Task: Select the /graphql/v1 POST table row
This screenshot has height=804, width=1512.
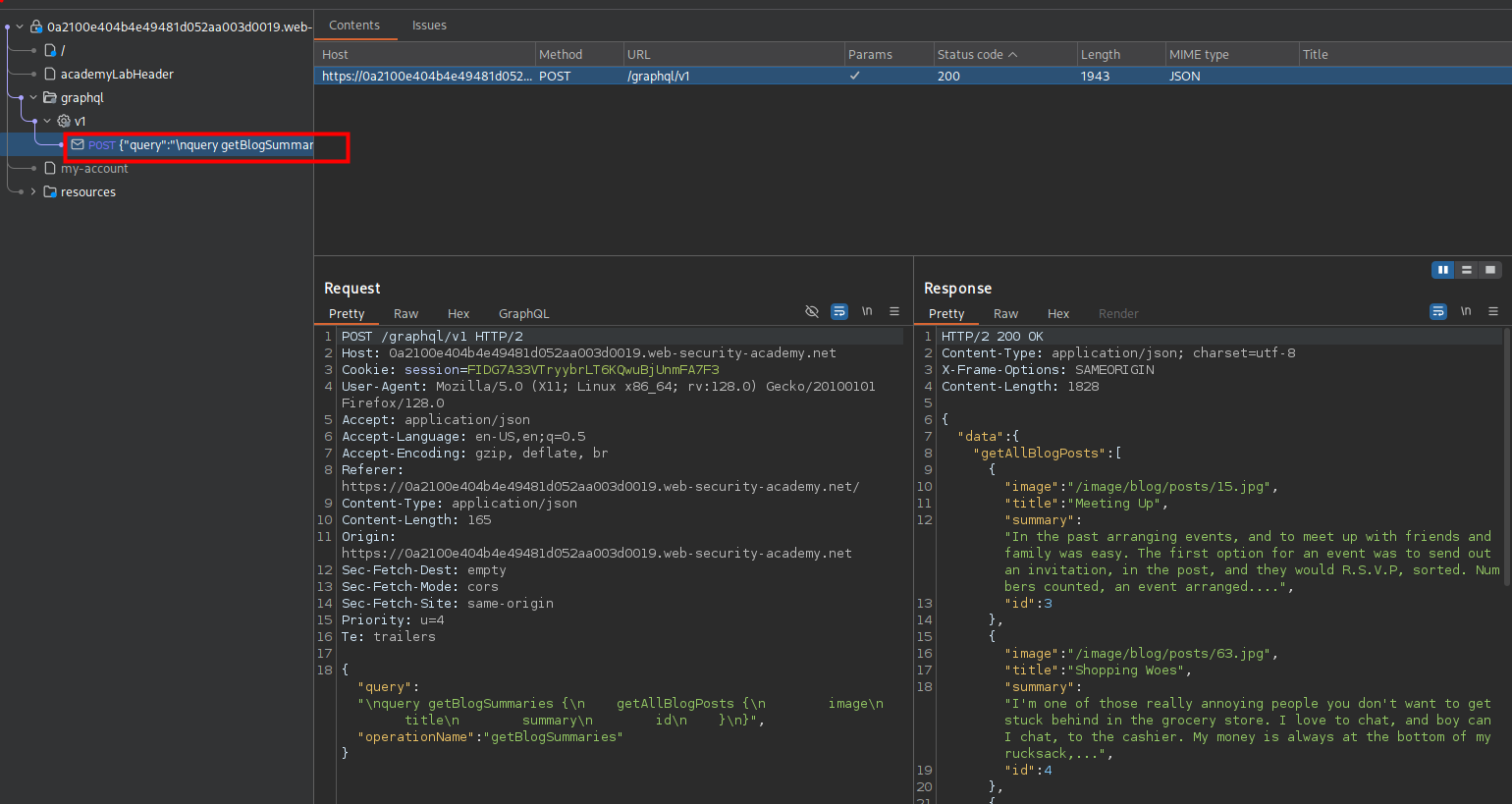Action: pos(658,76)
